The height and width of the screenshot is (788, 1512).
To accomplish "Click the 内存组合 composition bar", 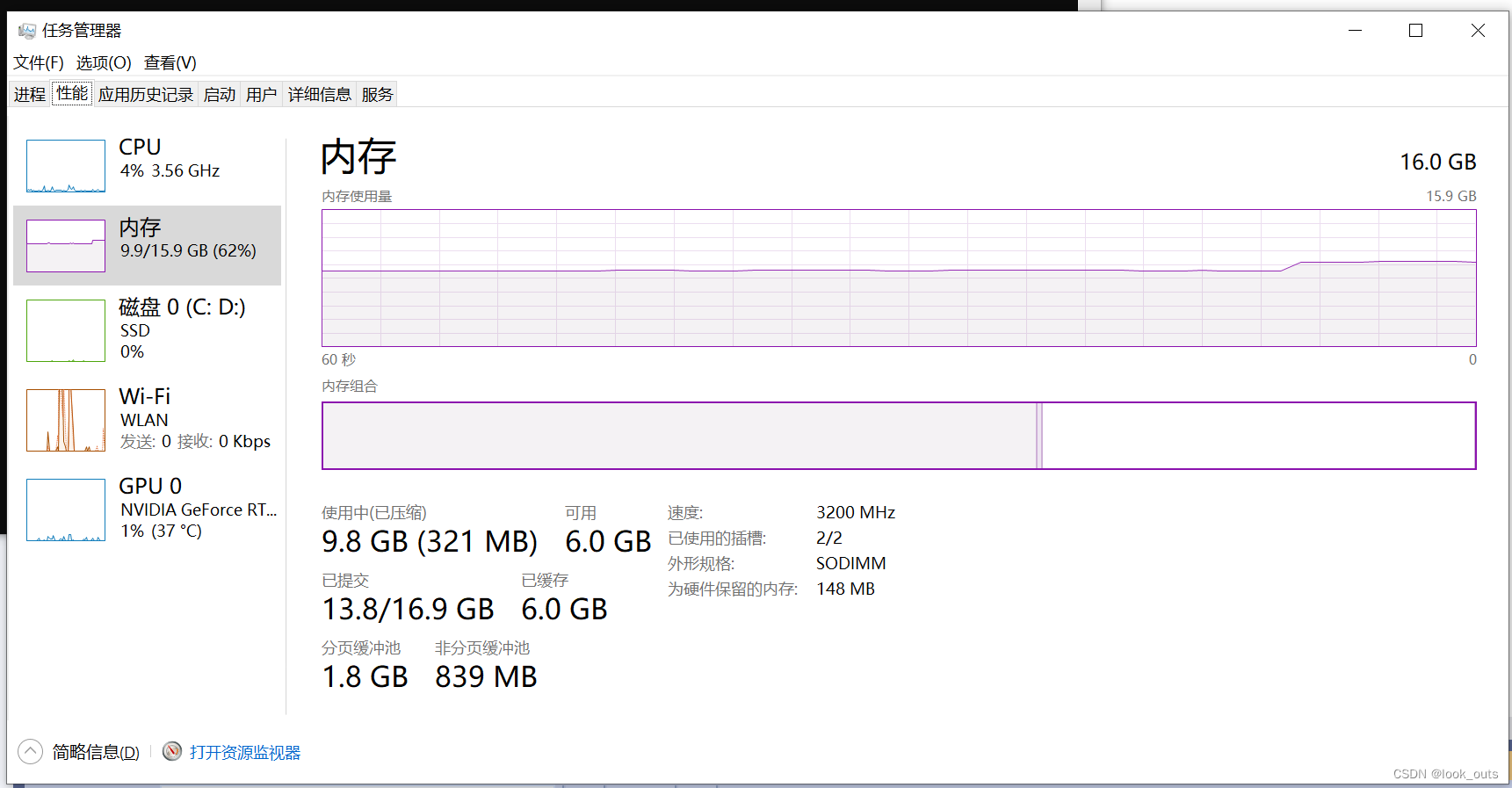I will click(898, 436).
